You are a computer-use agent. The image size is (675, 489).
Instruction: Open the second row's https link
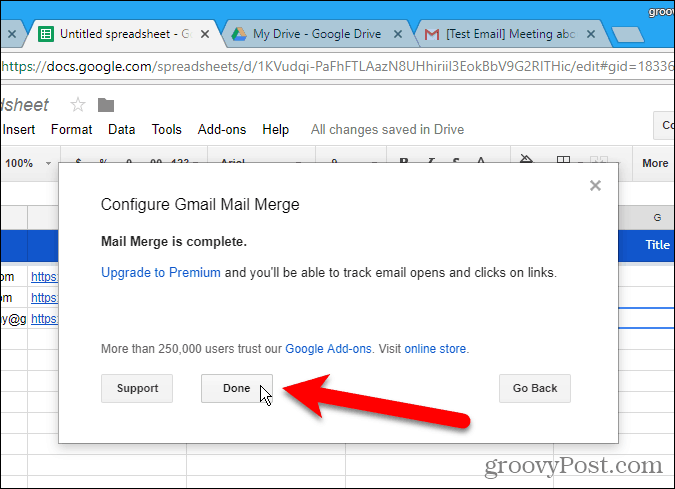pyautogui.click(x=44, y=298)
